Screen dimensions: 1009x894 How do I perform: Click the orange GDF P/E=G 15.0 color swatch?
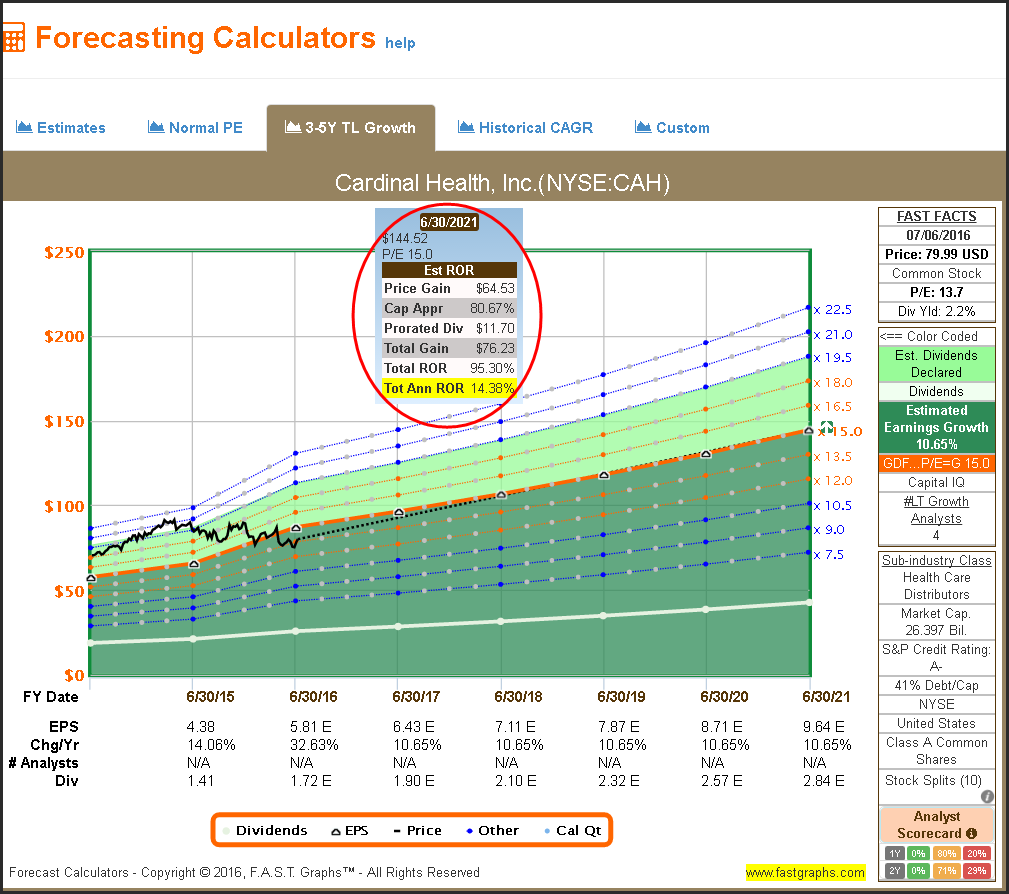936,463
